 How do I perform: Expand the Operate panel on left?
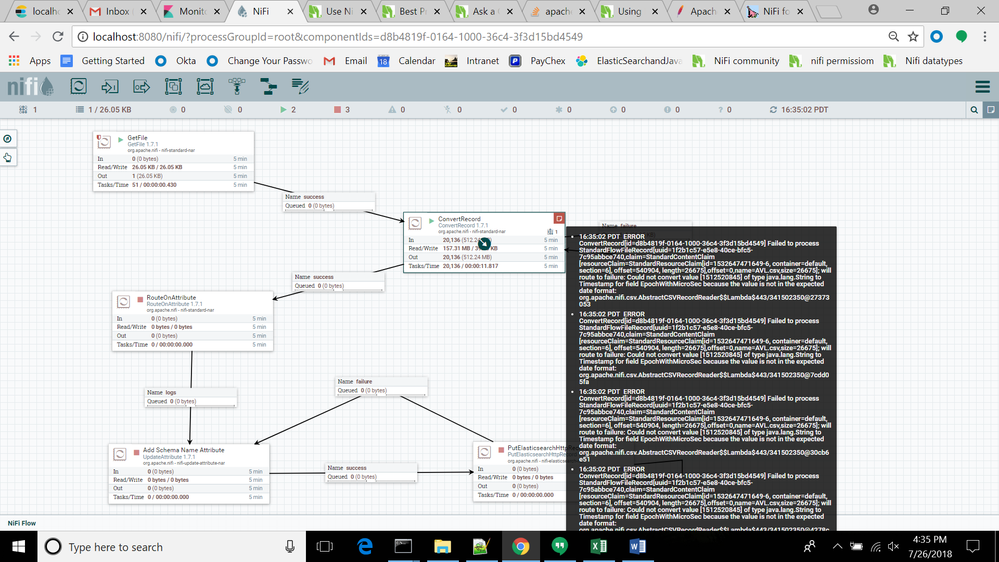[8, 157]
